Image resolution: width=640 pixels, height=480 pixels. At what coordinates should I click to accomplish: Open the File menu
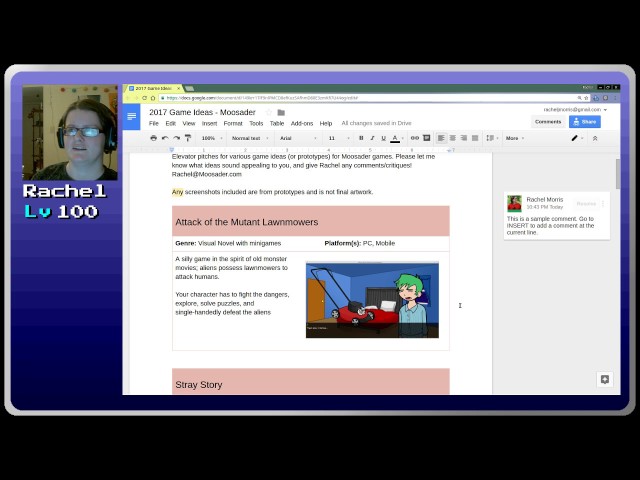(153, 123)
